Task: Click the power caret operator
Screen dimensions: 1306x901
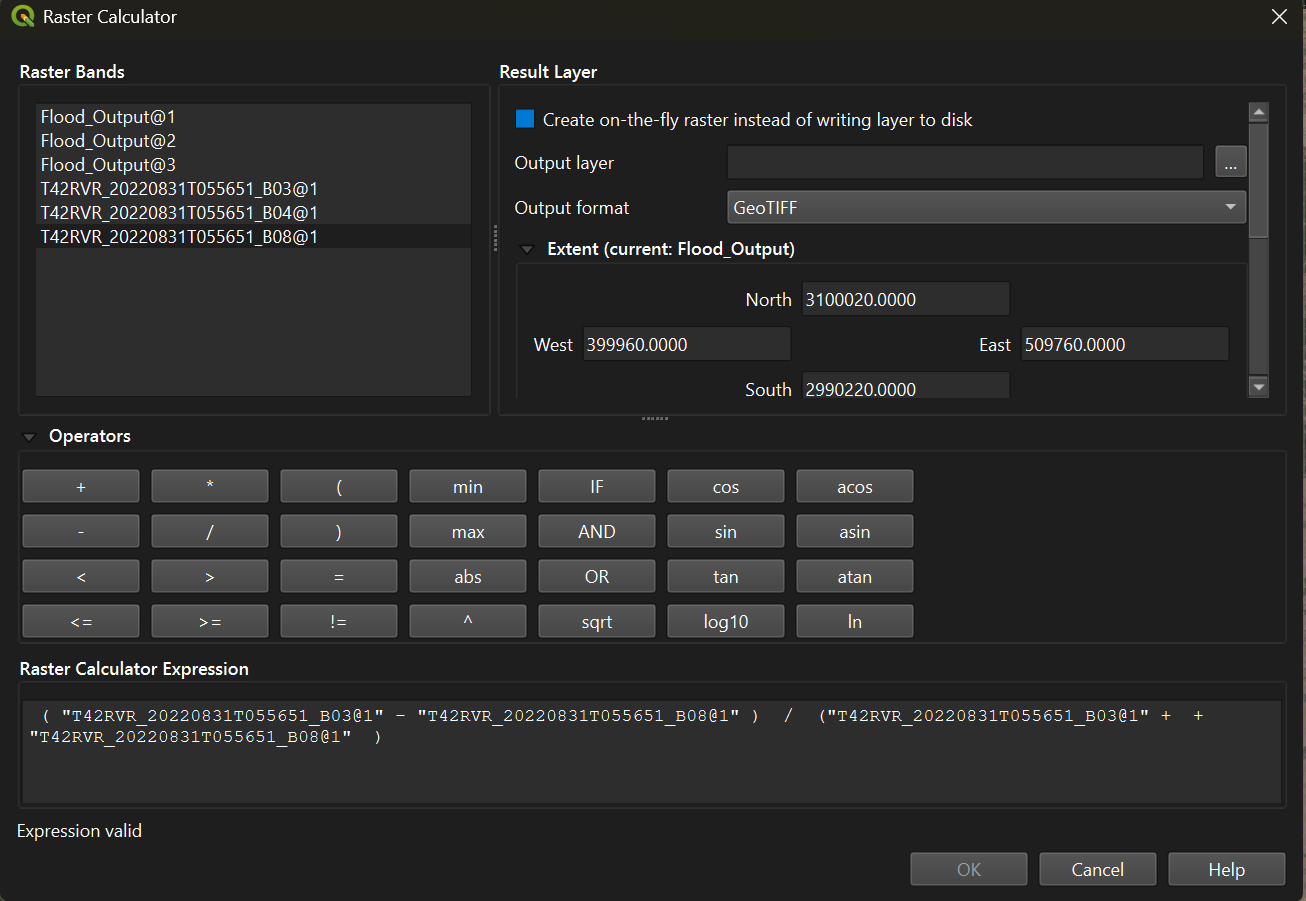Action: [x=468, y=622]
